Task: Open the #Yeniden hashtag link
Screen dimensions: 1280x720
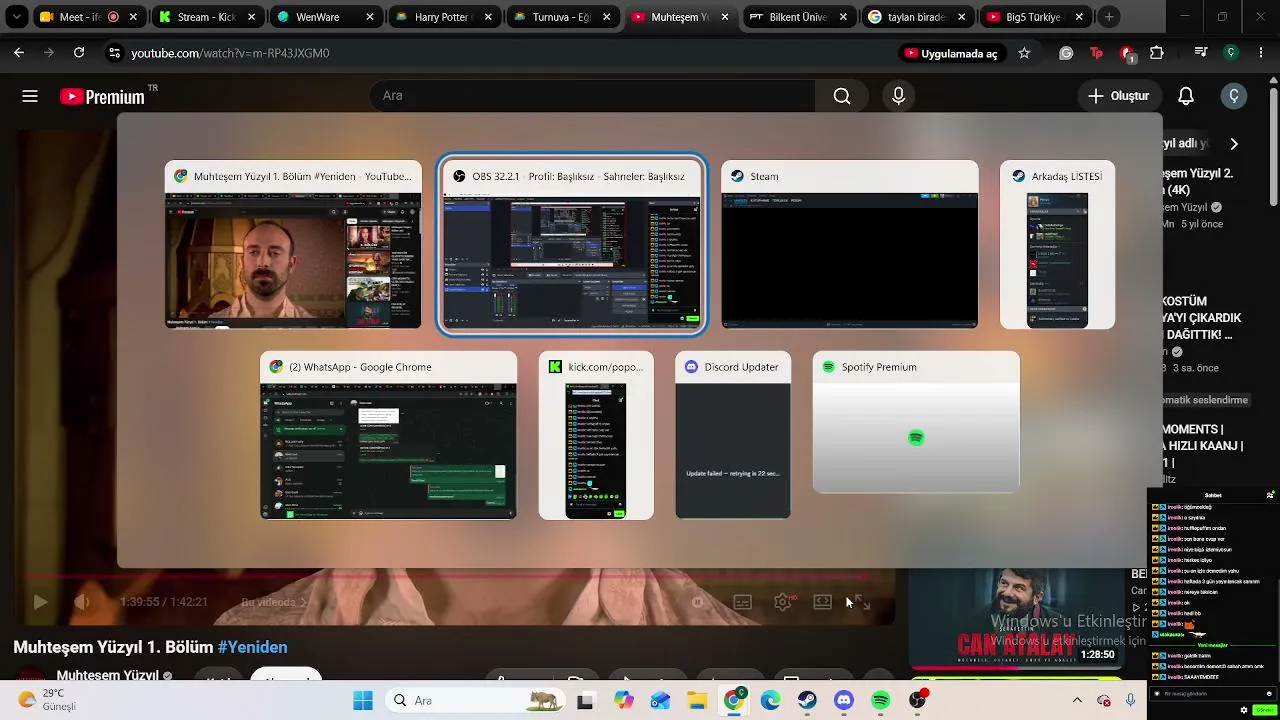Action: click(252, 647)
